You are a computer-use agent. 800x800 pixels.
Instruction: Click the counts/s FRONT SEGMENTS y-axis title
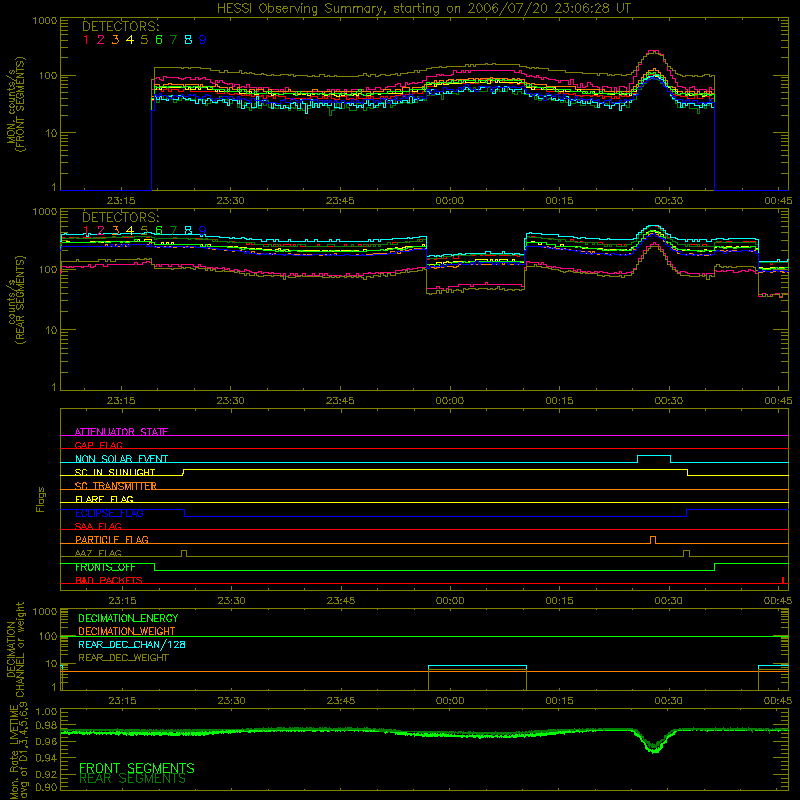[x=15, y=104]
